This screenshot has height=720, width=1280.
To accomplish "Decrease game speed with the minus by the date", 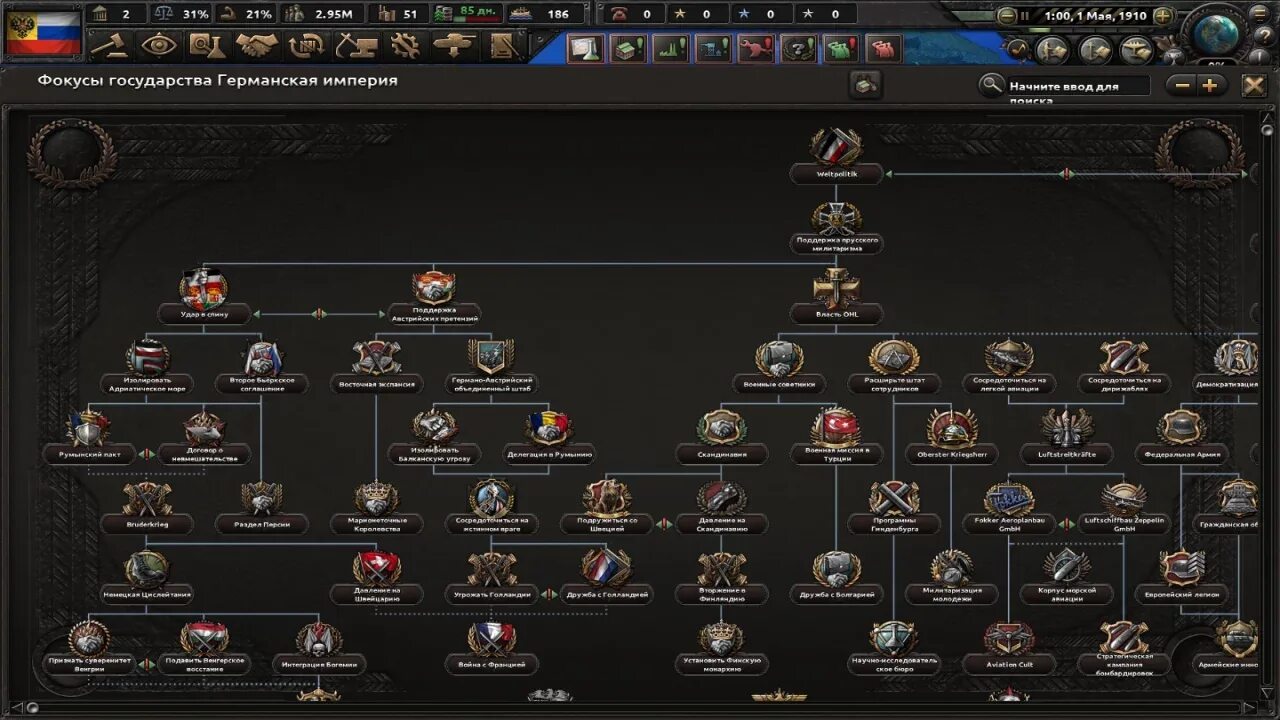I will [x=1006, y=16].
